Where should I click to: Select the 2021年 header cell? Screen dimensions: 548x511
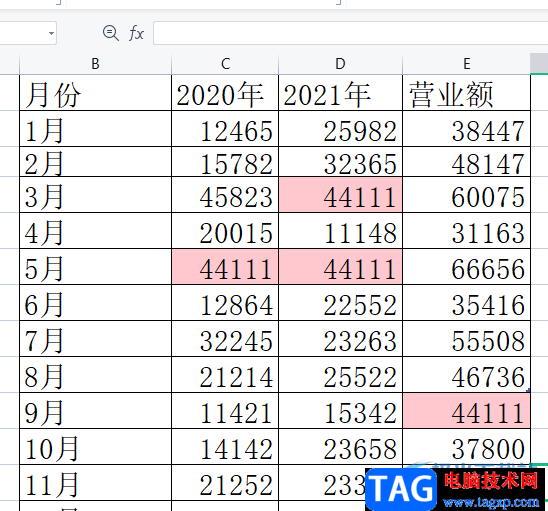pyautogui.click(x=340, y=93)
